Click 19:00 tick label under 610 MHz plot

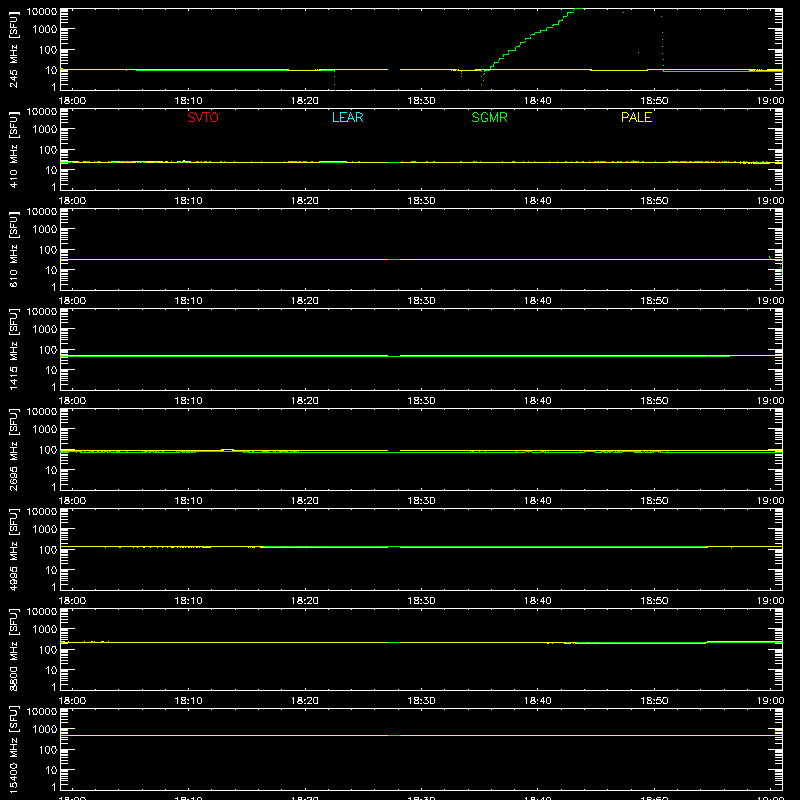[770, 301]
